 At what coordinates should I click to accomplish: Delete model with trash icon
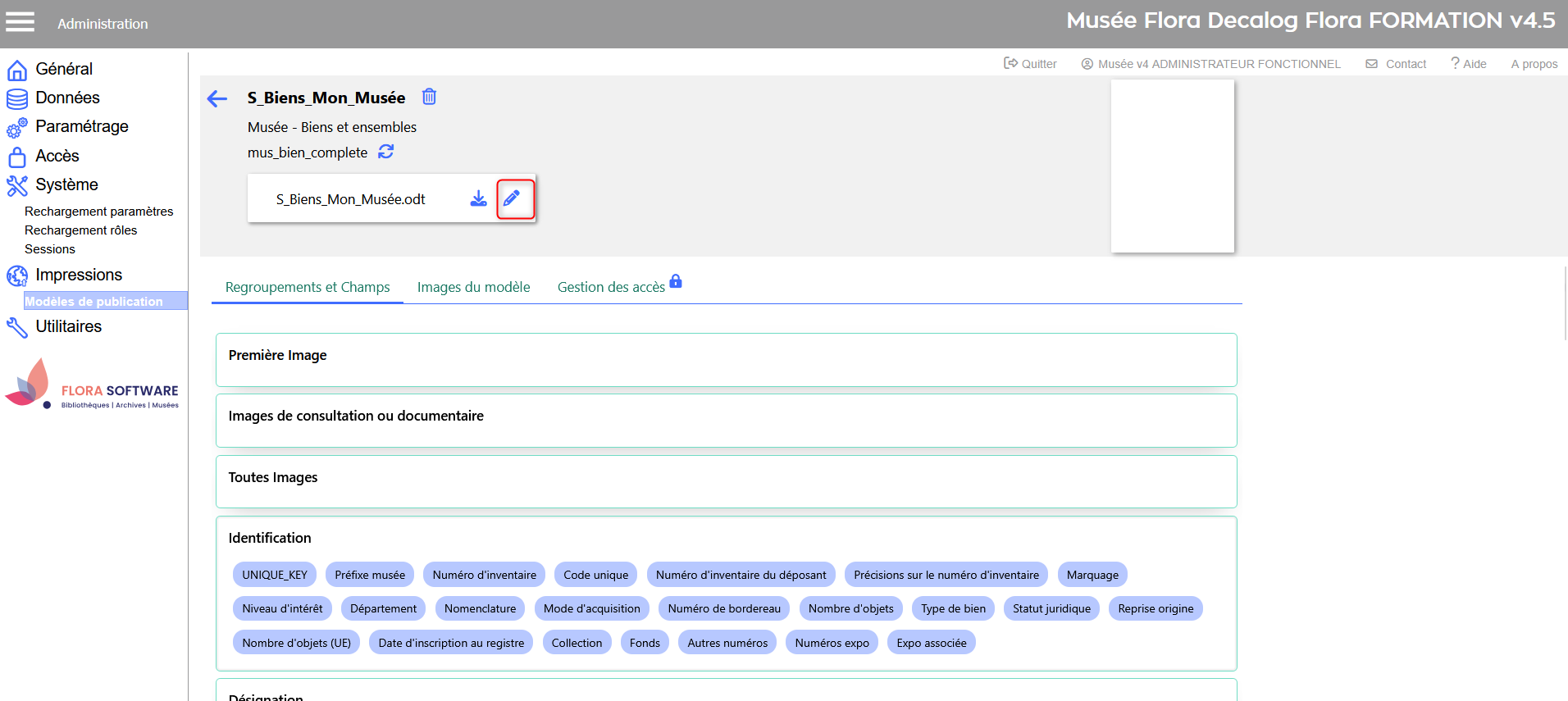pyautogui.click(x=429, y=97)
